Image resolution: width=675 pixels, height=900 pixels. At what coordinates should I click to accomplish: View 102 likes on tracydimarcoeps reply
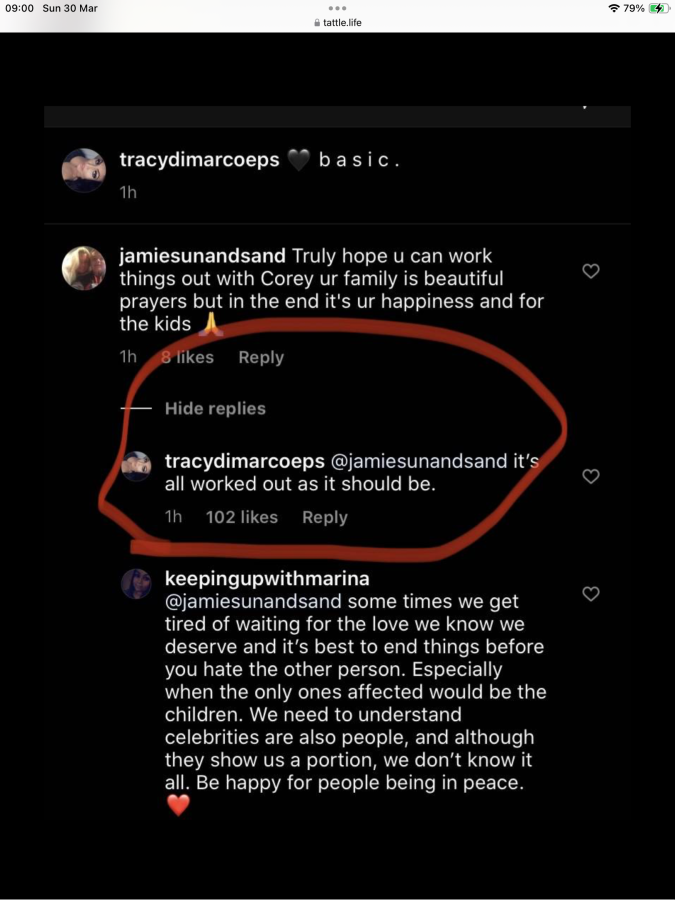[x=242, y=517]
